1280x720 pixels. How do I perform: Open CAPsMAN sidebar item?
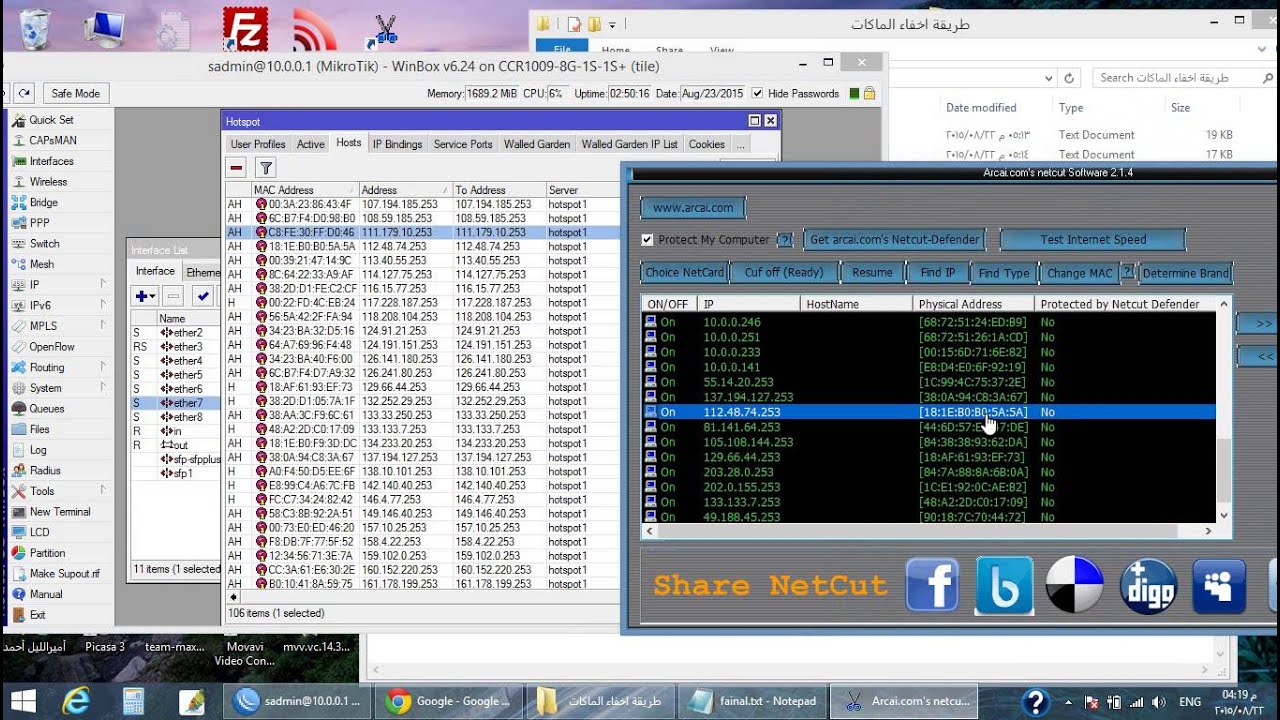pos(52,140)
